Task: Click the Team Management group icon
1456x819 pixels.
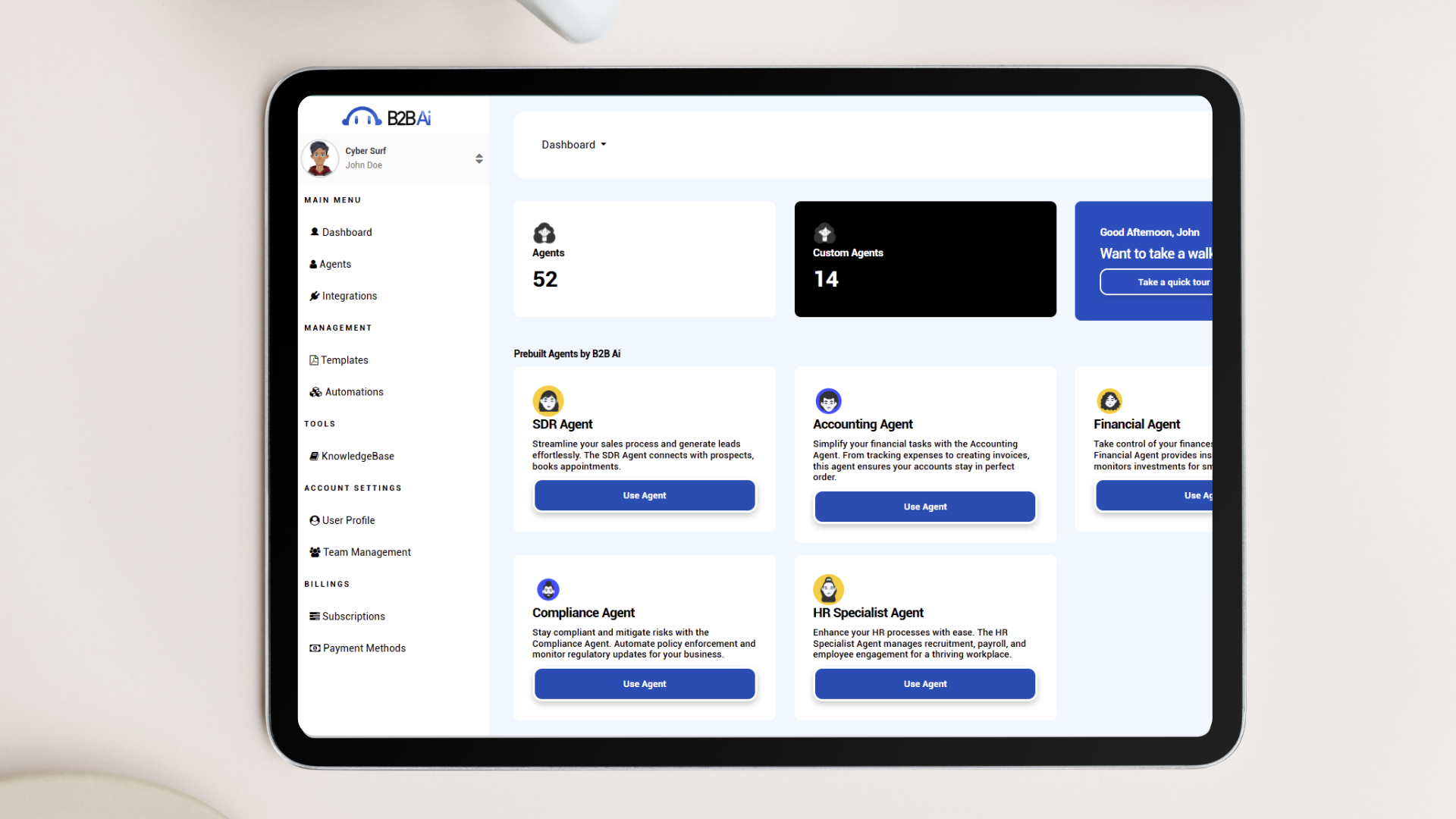Action: (314, 552)
